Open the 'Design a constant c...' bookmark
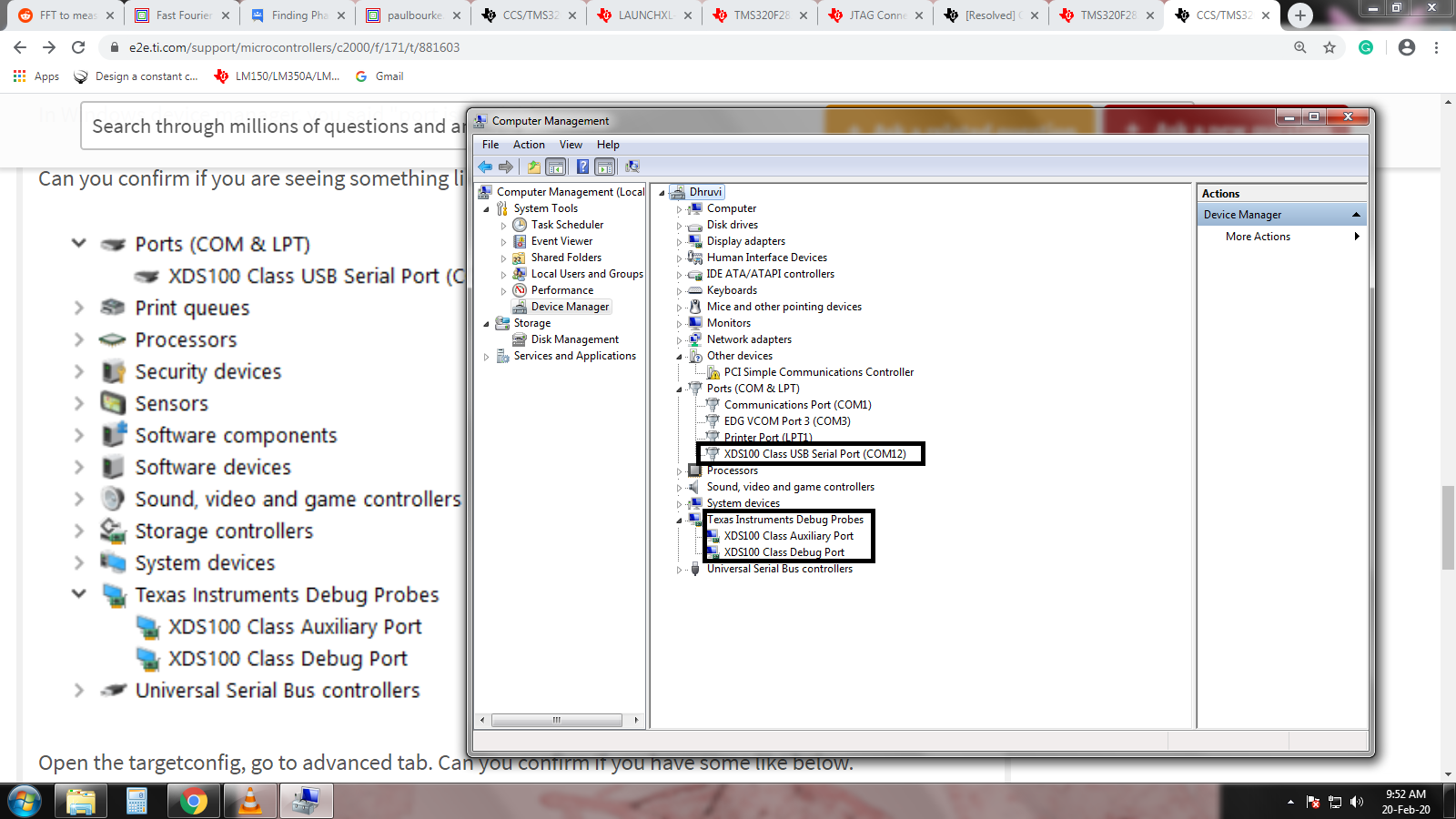Image resolution: width=1456 pixels, height=819 pixels. (x=136, y=76)
